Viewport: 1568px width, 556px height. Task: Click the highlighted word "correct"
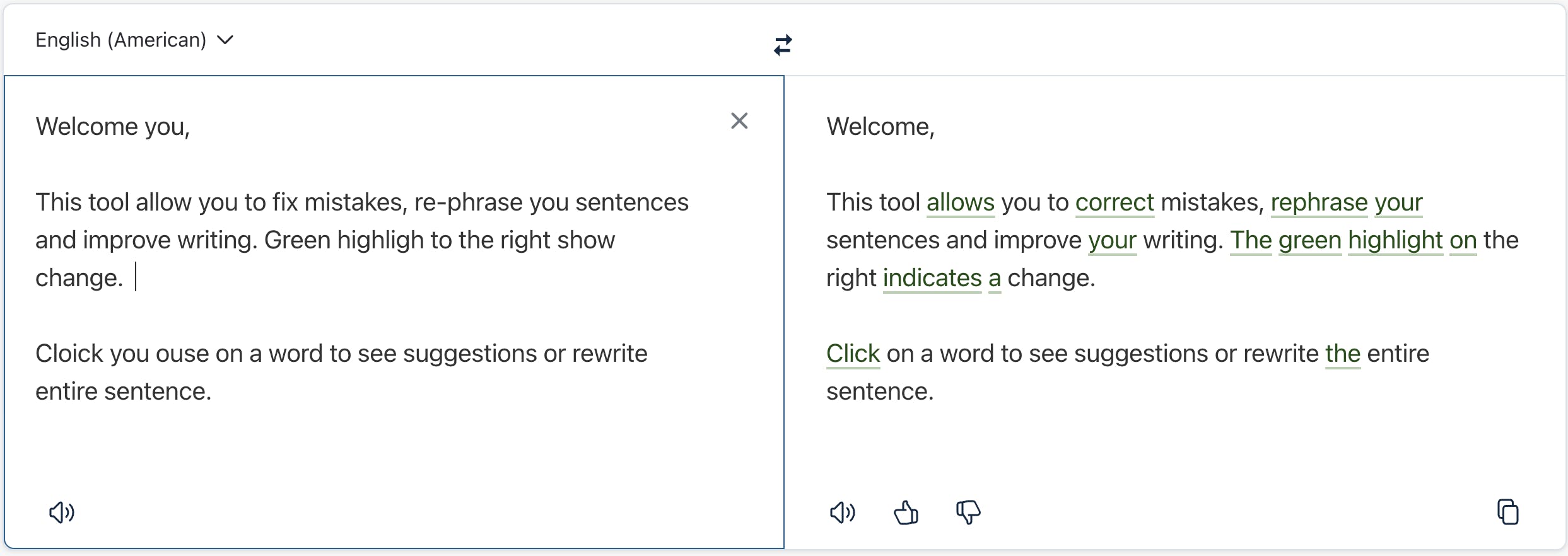[1115, 203]
